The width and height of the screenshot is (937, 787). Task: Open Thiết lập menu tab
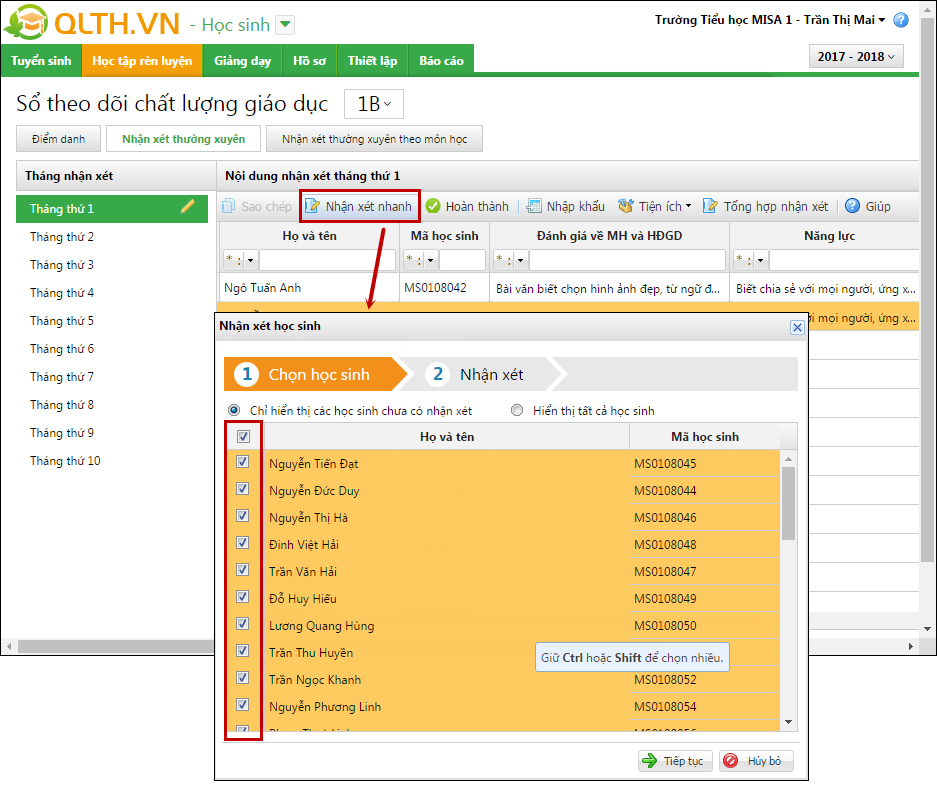pyautogui.click(x=373, y=60)
